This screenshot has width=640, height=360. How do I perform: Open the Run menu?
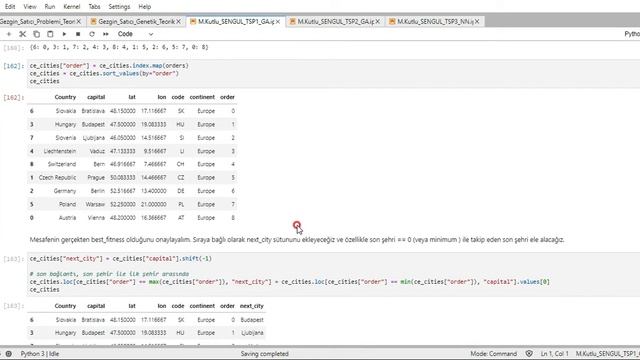[x=49, y=7]
